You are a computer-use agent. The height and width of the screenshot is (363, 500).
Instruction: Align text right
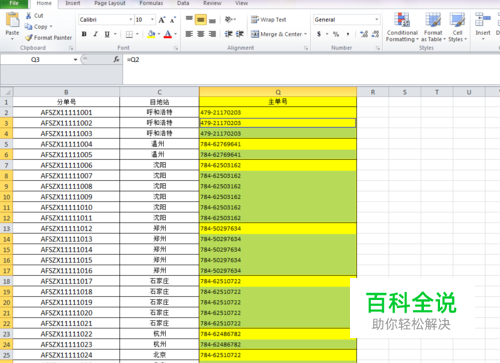point(212,34)
